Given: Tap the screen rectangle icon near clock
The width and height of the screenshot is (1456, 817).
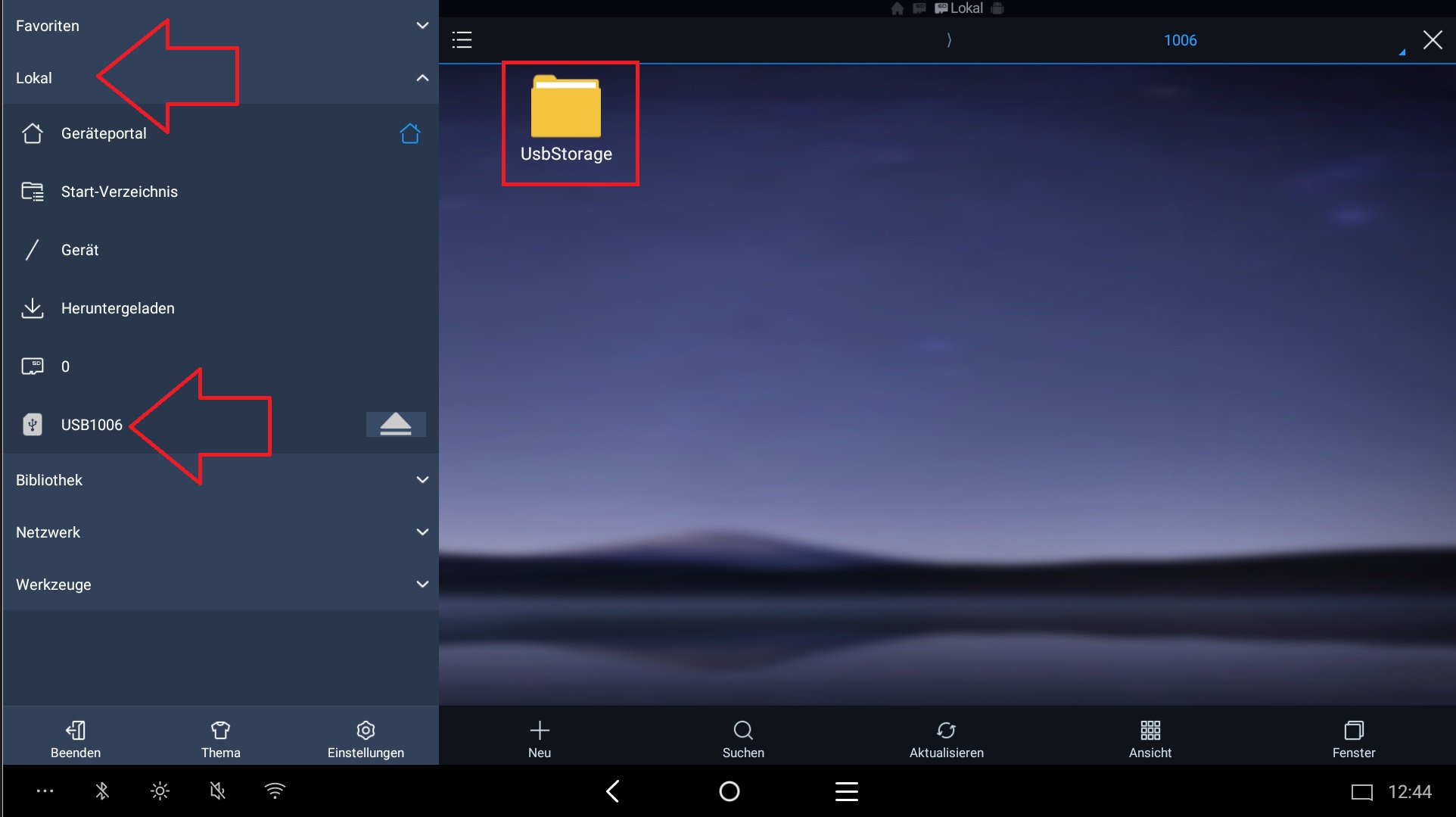Looking at the screenshot, I should click(1362, 792).
